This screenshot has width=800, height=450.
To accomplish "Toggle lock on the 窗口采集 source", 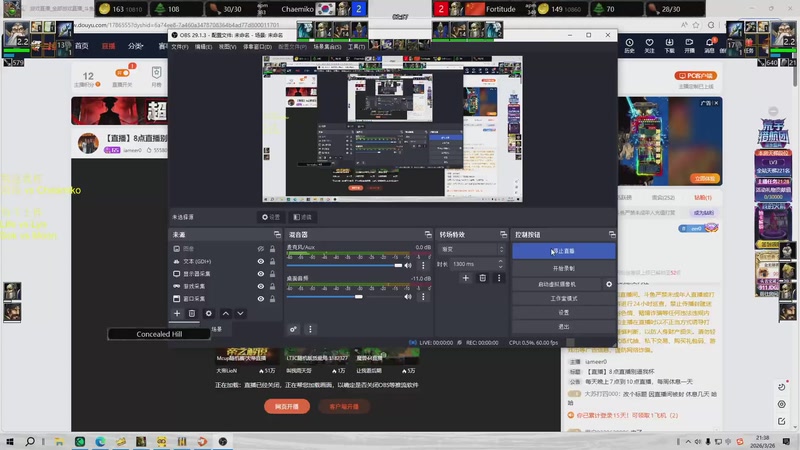I will click(272, 298).
